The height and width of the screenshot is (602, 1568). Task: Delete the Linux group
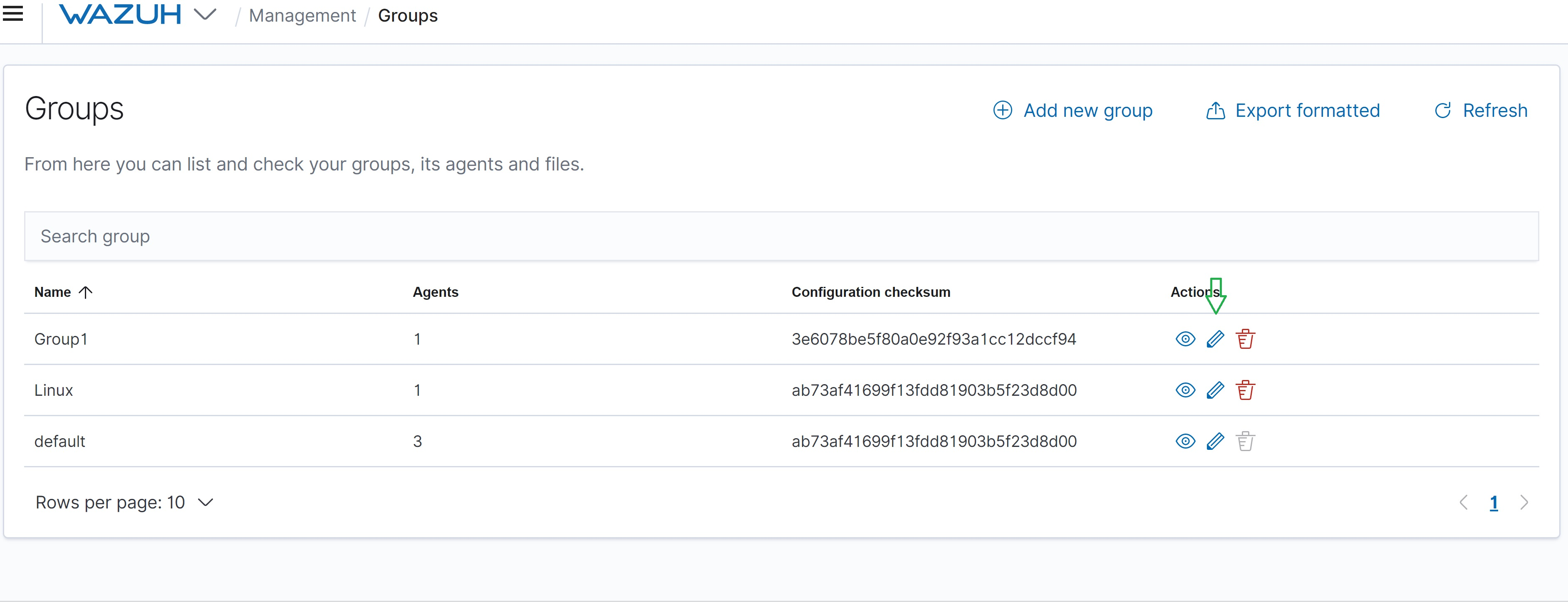tap(1245, 390)
